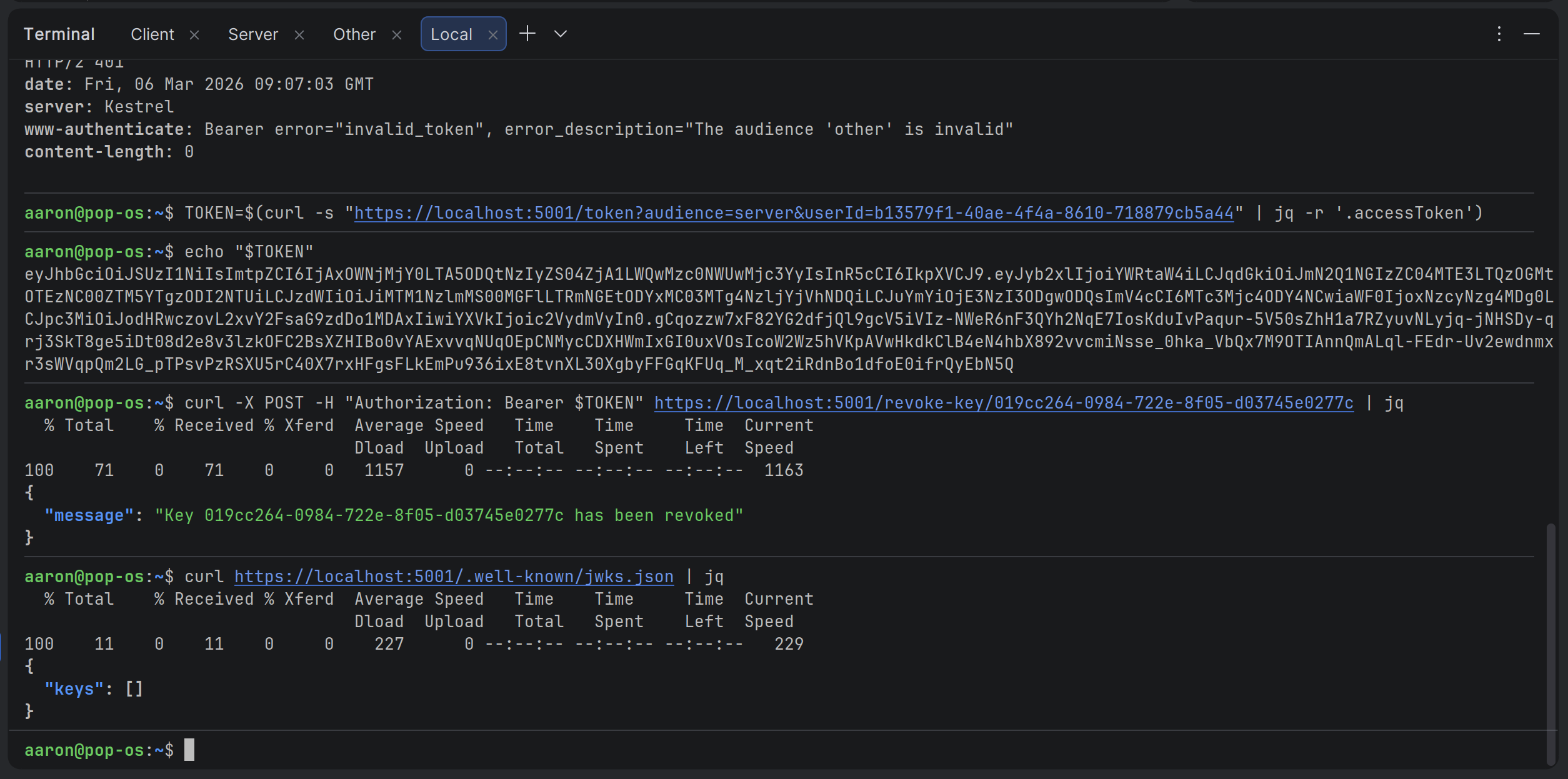Close the Local terminal tab

[493, 35]
